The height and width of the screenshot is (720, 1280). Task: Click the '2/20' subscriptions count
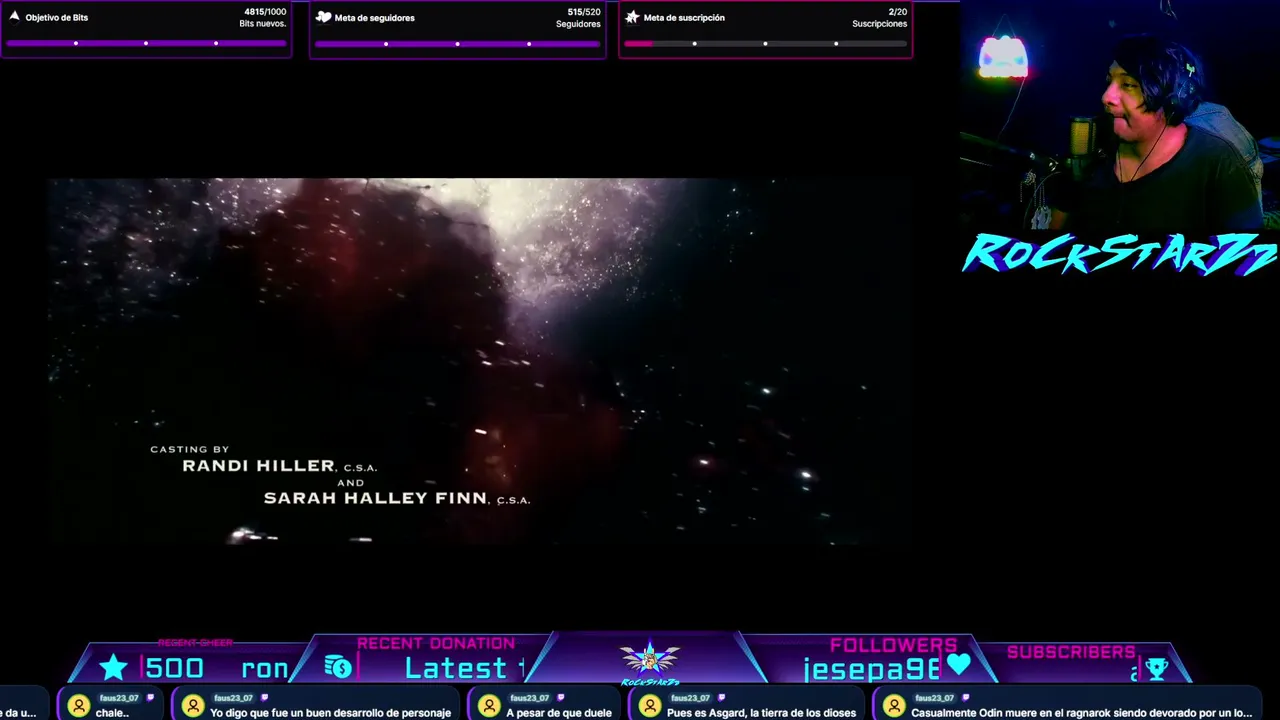[x=898, y=12]
